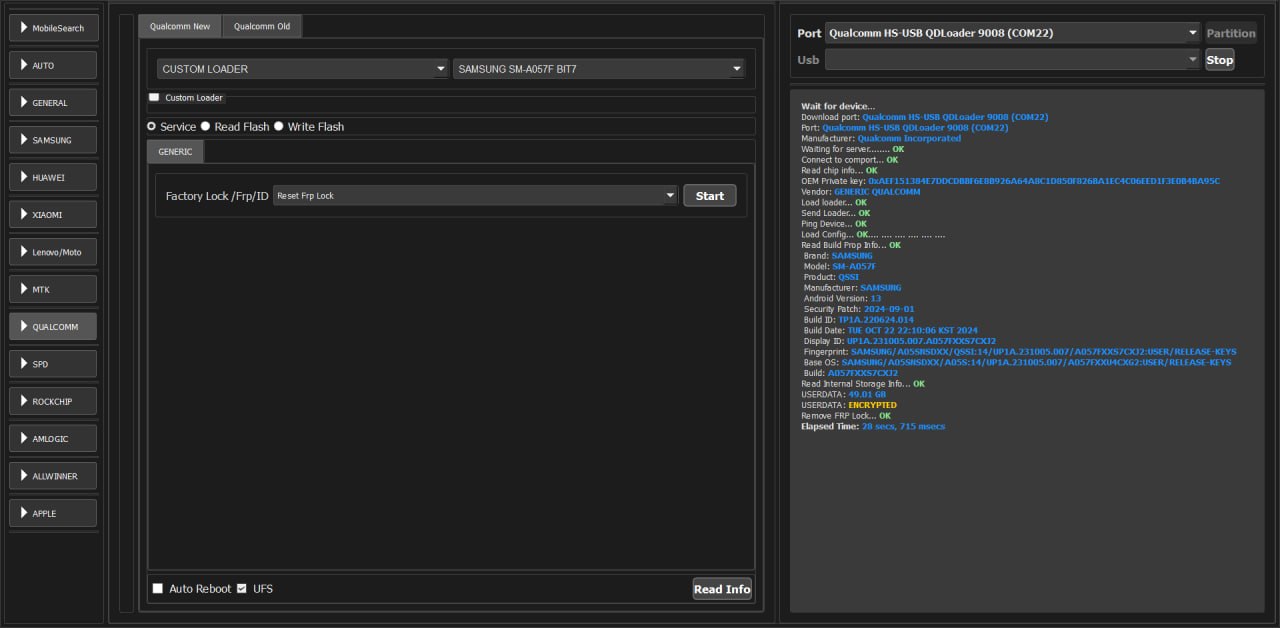Enable the Auto Reboot checkbox
This screenshot has height=628, width=1280.
pos(157,589)
